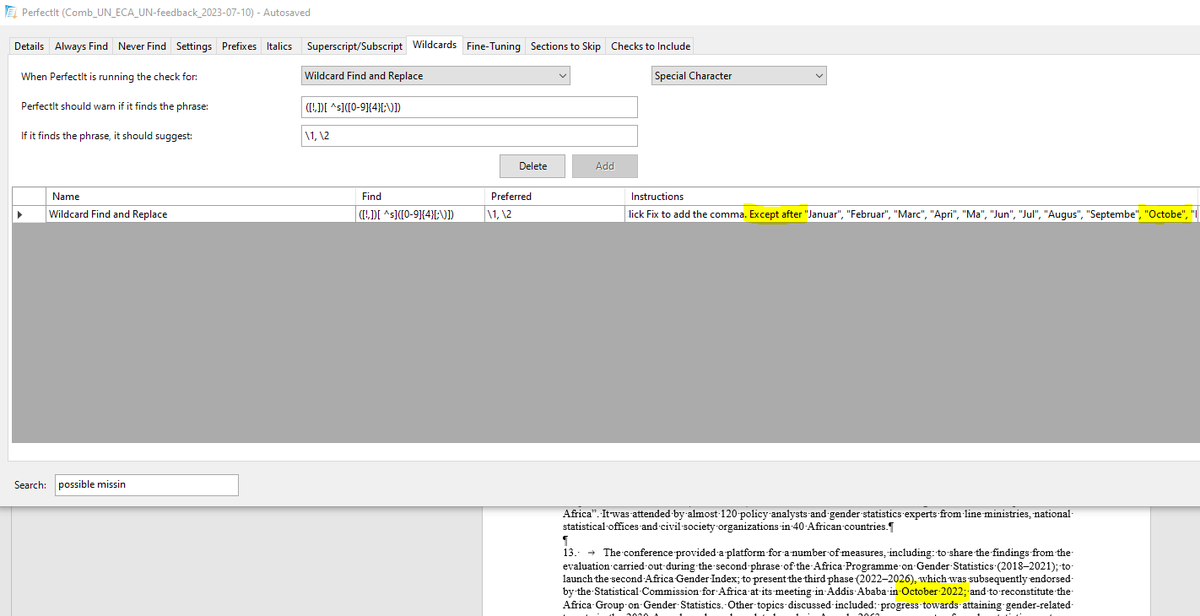Expand the Wildcard Find and Replace dropdown
1200x616 pixels.
(437, 76)
